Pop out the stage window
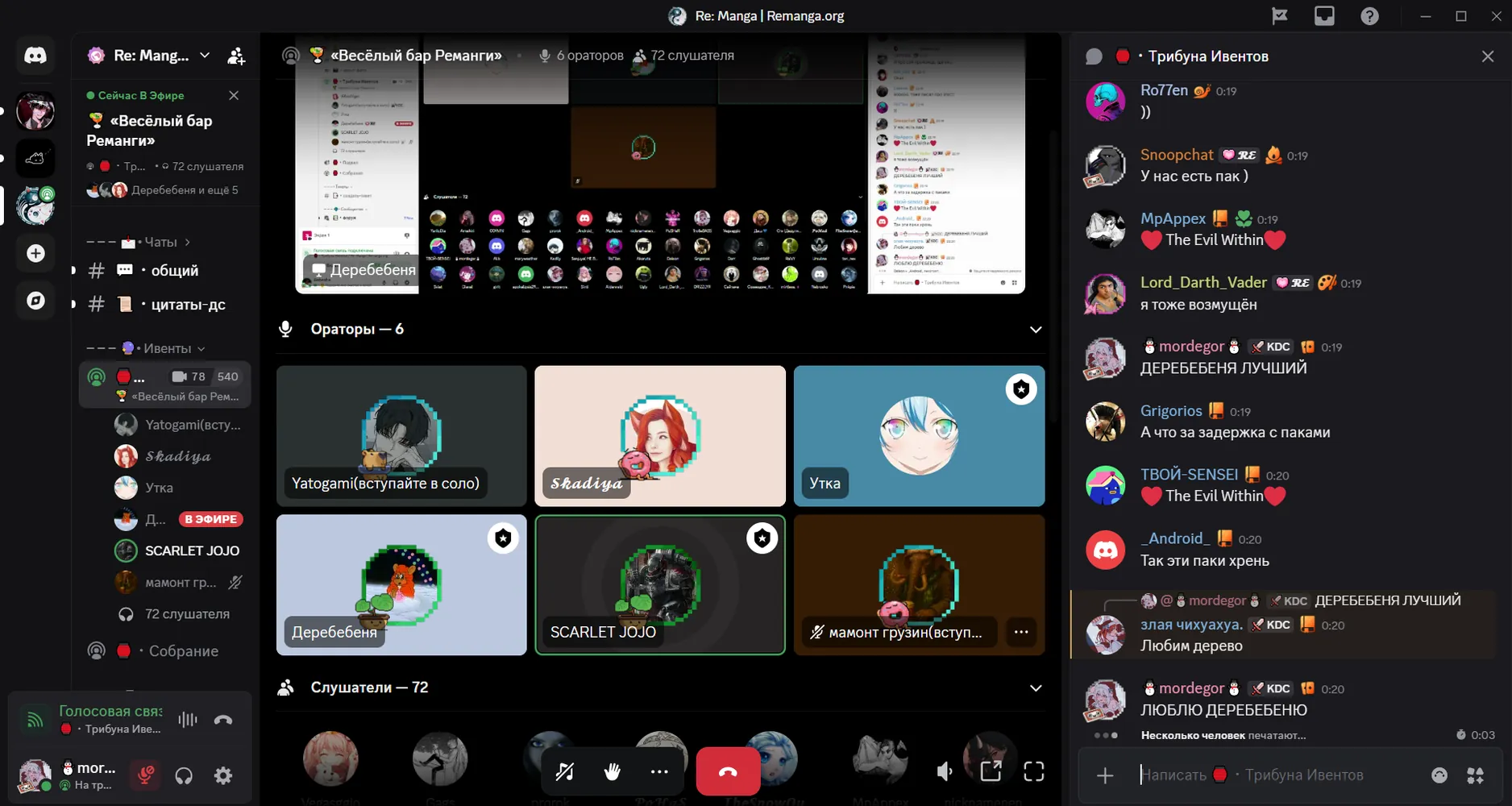1512x806 pixels. [991, 771]
